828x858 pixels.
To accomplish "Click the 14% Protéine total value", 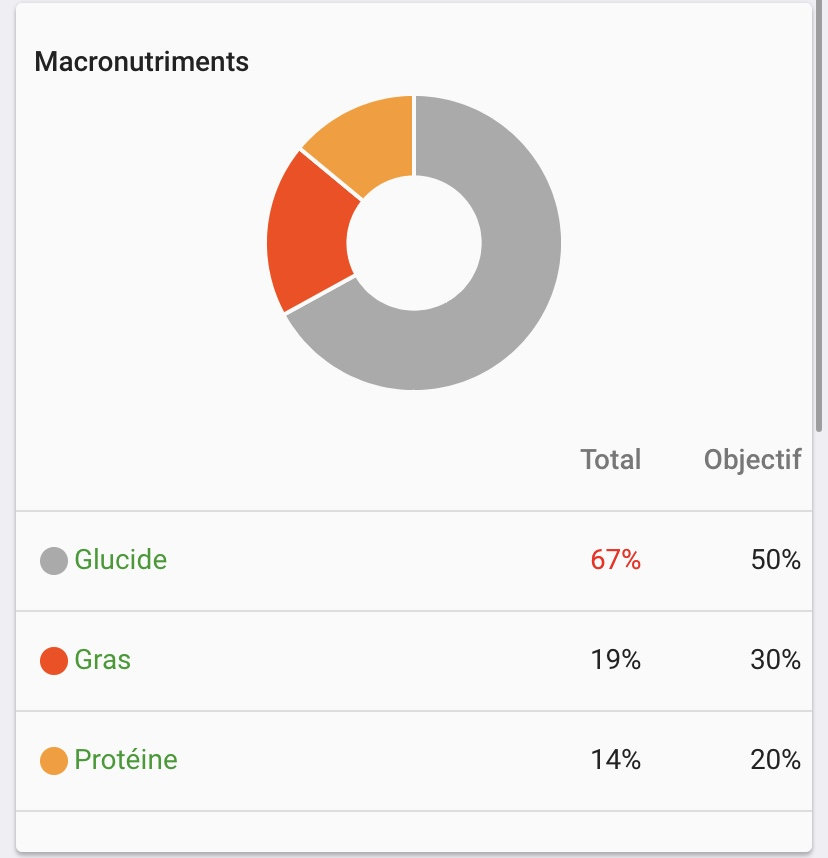I will (x=615, y=761).
